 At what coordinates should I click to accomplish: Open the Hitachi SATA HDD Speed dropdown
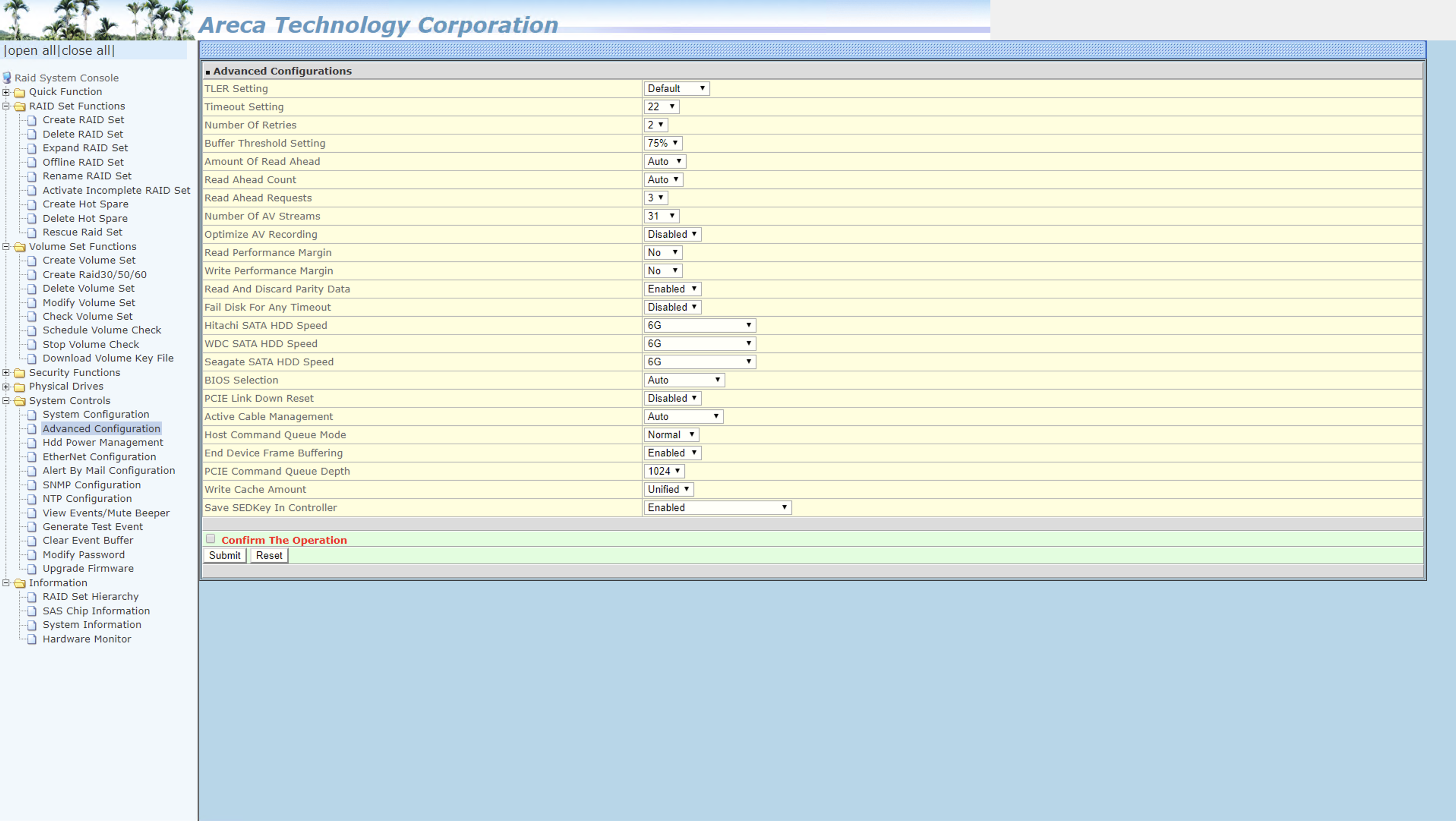coord(700,325)
